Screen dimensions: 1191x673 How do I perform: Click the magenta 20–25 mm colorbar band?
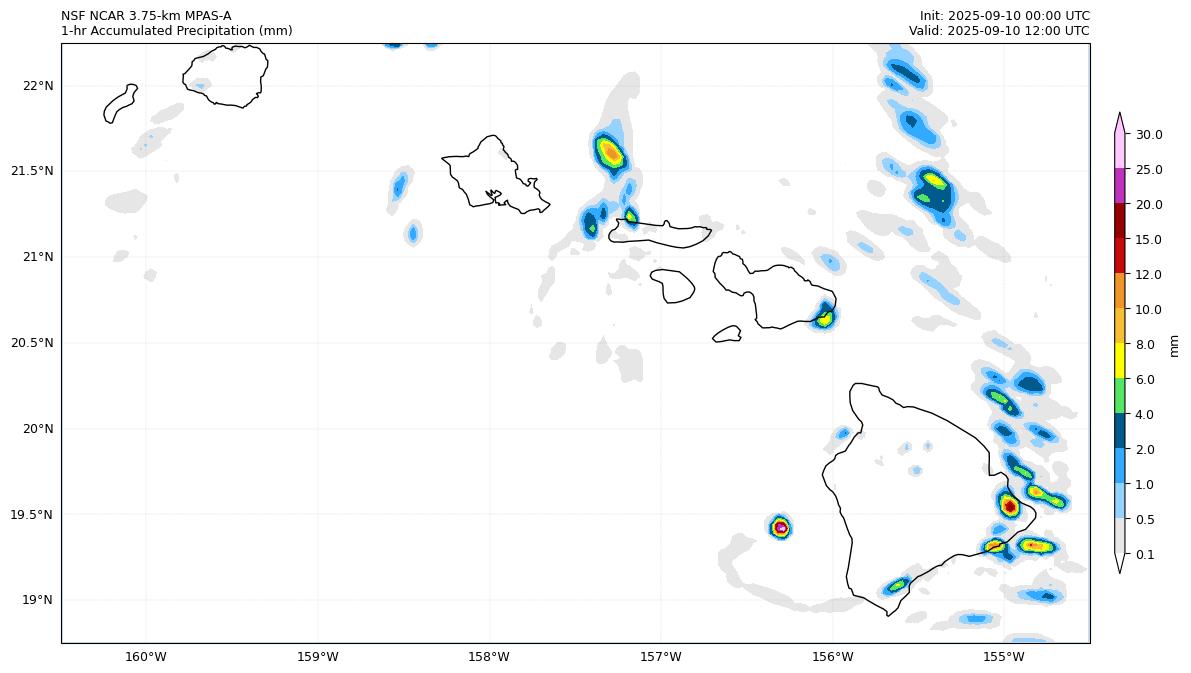tap(1120, 186)
